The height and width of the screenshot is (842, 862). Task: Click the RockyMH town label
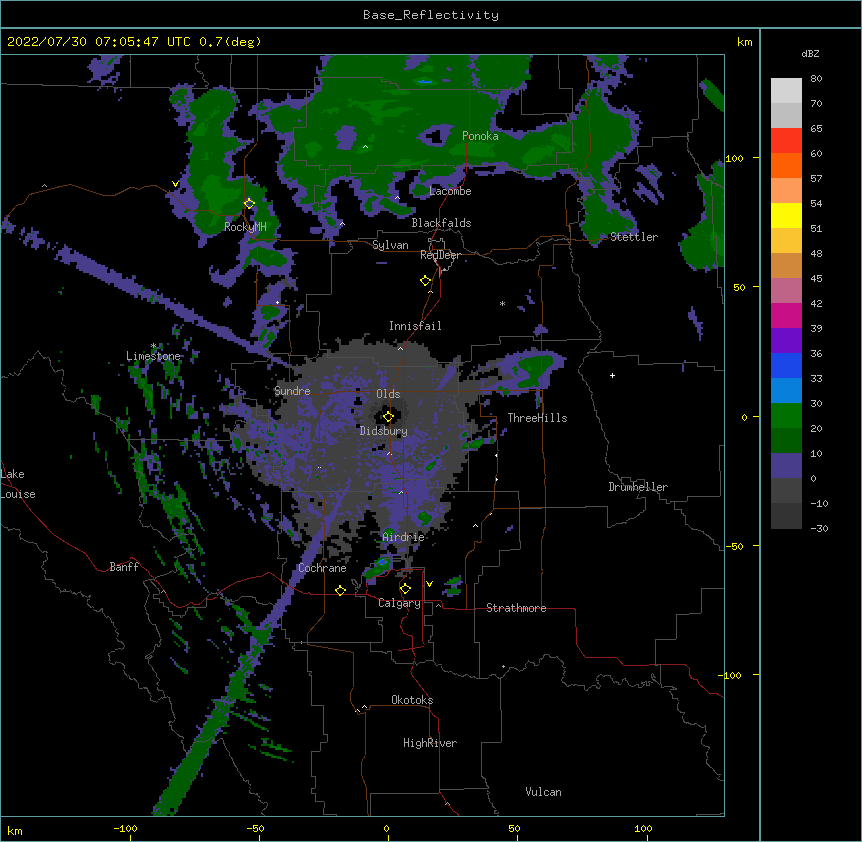tap(245, 227)
